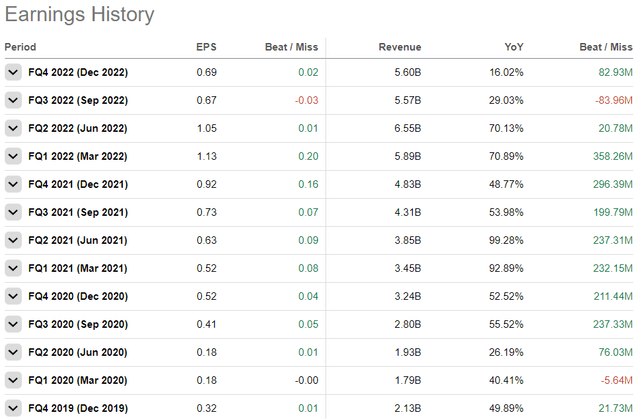Screen dimensions: 640x420
Task: Expand the FQ1 2022 (Mar 2022) row
Action: point(13,157)
